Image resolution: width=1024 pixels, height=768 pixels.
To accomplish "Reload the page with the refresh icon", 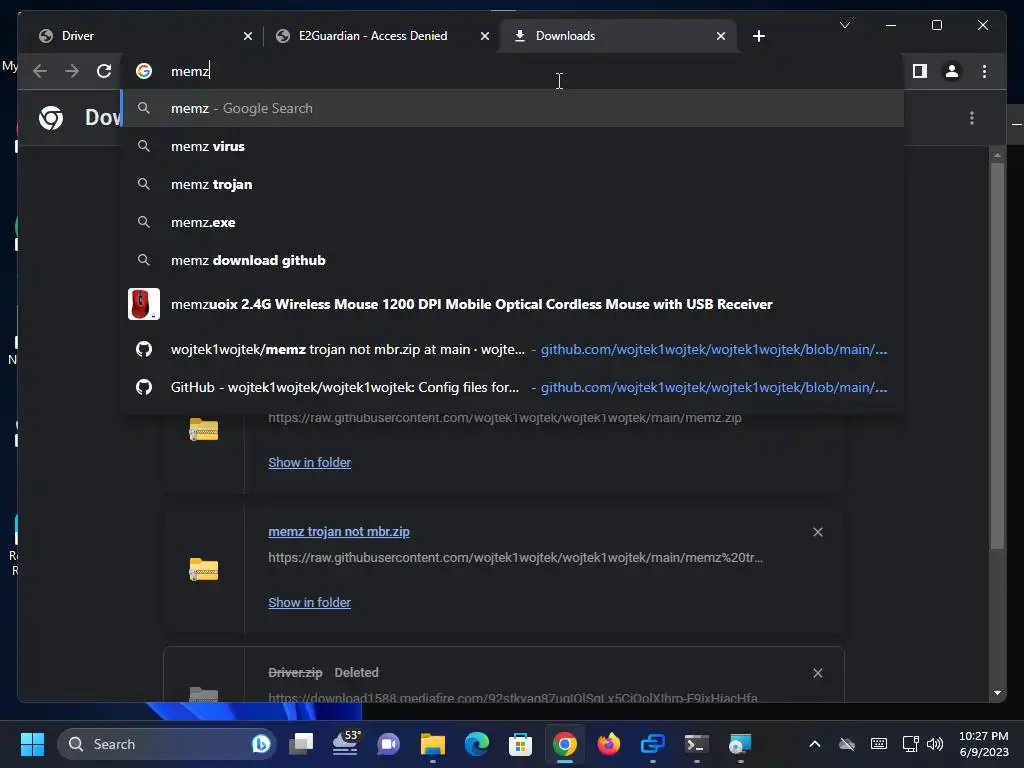I will tap(104, 71).
